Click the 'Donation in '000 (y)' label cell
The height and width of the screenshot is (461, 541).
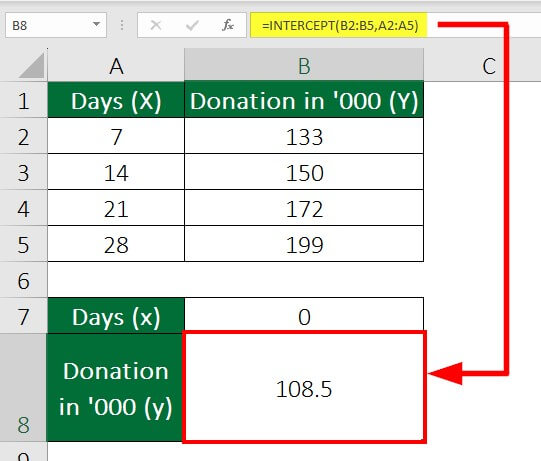(116, 388)
